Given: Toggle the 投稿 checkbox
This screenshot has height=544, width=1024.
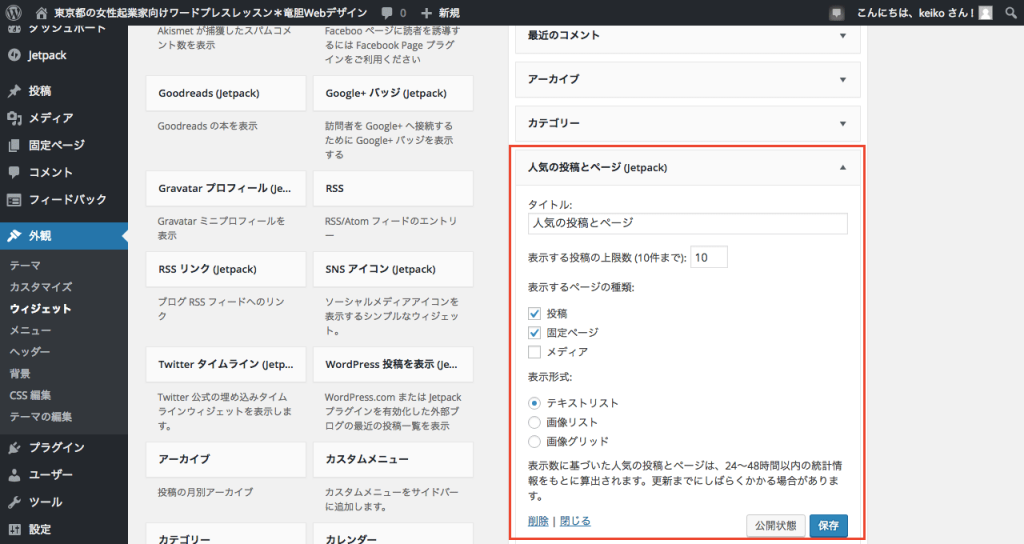Looking at the screenshot, I should (534, 313).
